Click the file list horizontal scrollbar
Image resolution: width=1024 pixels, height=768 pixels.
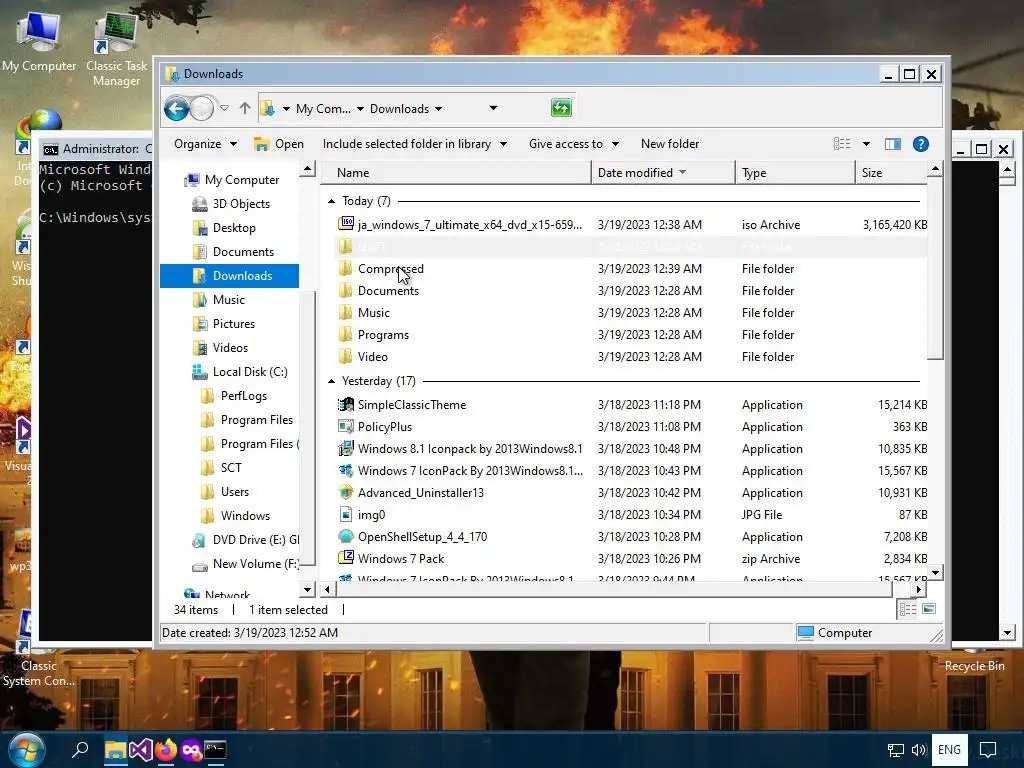[614, 589]
